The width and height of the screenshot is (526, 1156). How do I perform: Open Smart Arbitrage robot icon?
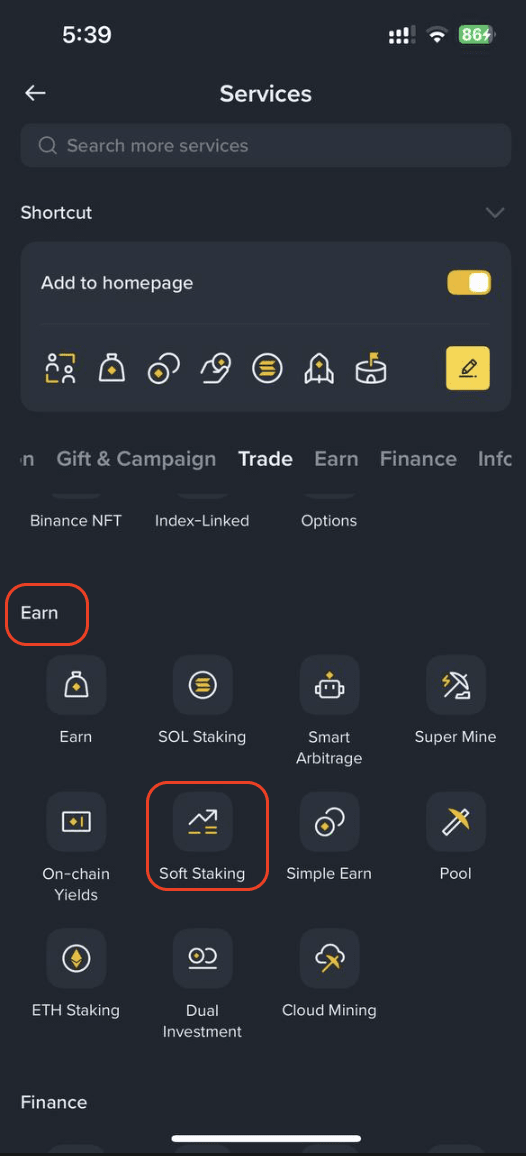click(329, 685)
